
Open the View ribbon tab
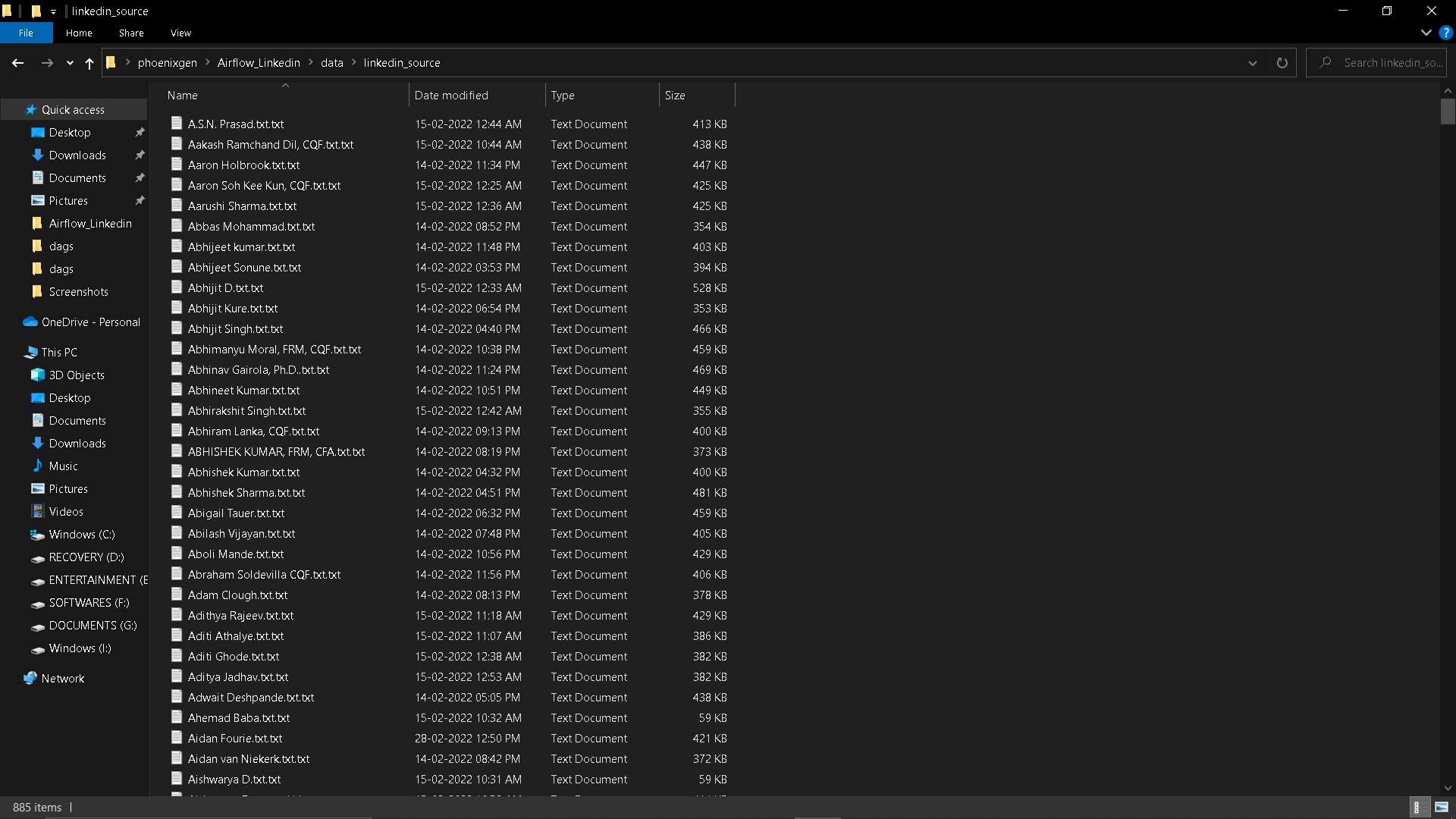click(180, 33)
